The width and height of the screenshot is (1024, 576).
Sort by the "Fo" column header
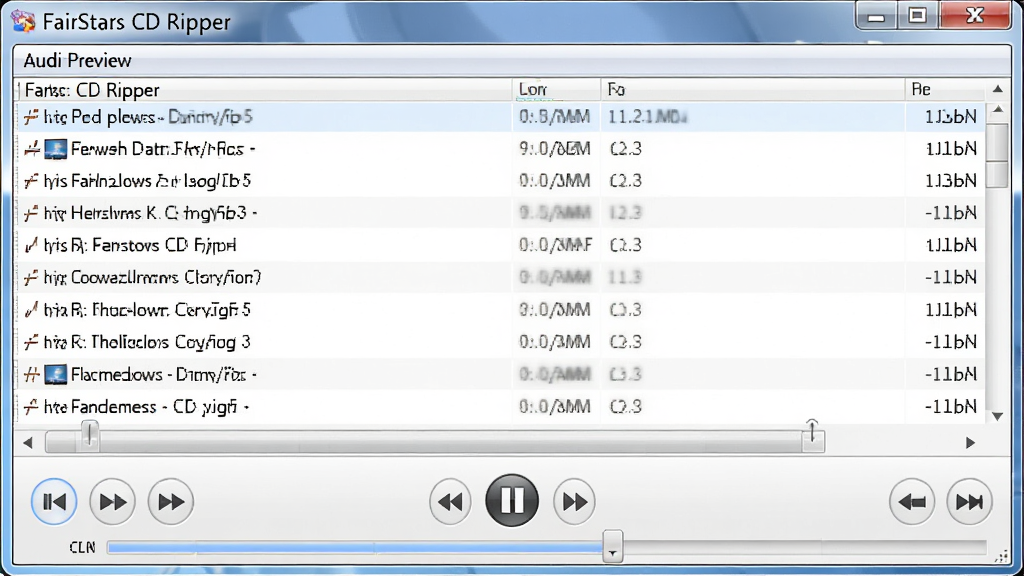pyautogui.click(x=752, y=89)
